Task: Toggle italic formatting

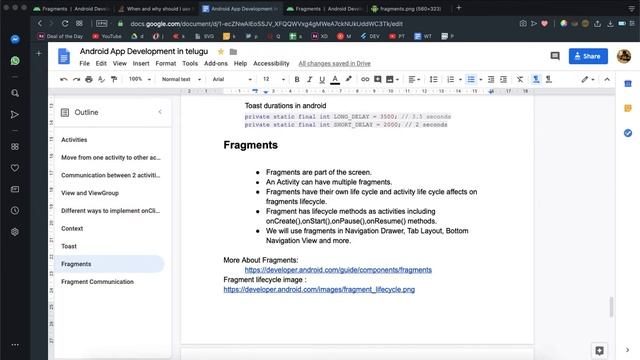Action: point(309,79)
